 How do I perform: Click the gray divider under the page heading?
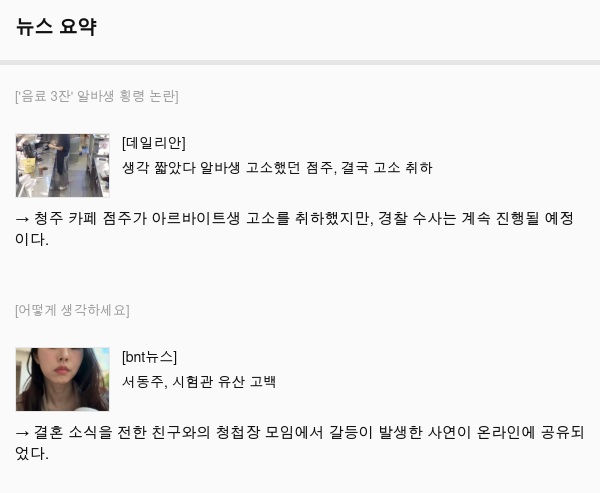pos(300,62)
